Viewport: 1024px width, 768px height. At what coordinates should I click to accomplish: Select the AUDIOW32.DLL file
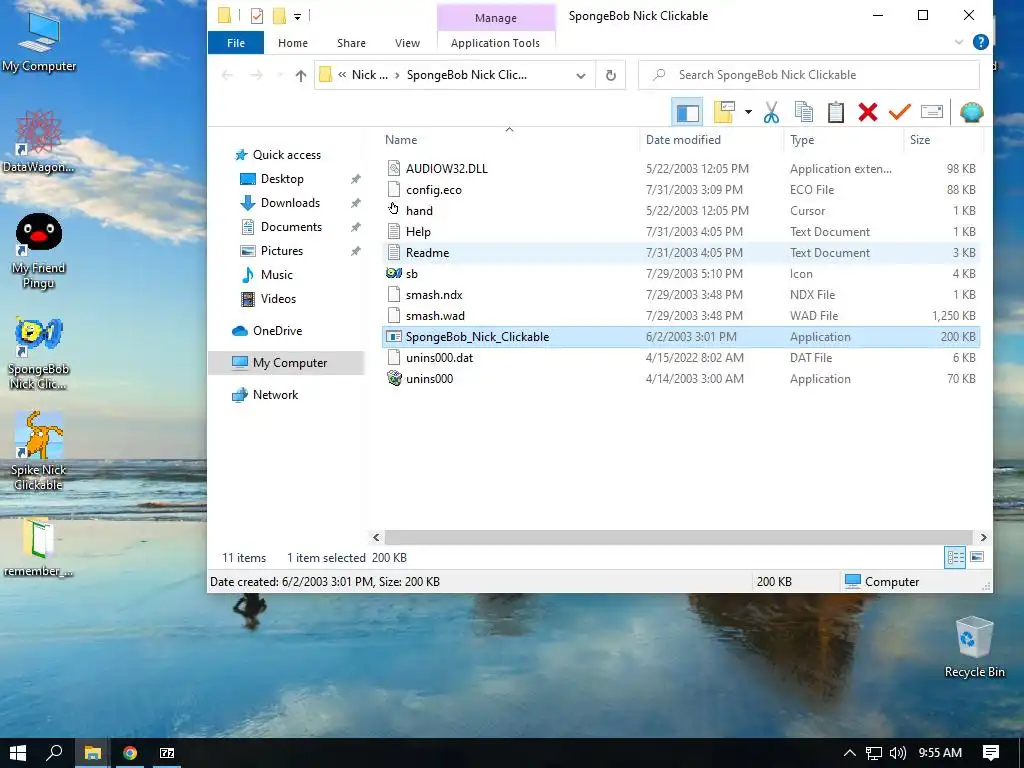coord(681,168)
